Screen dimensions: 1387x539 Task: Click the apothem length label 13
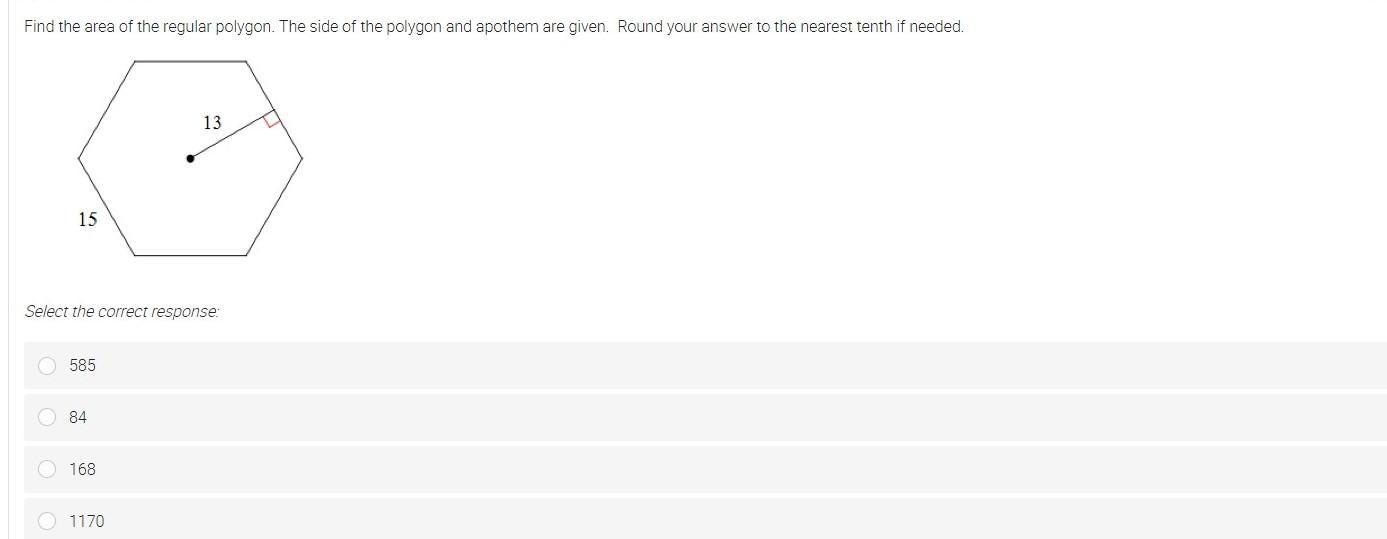coord(212,123)
